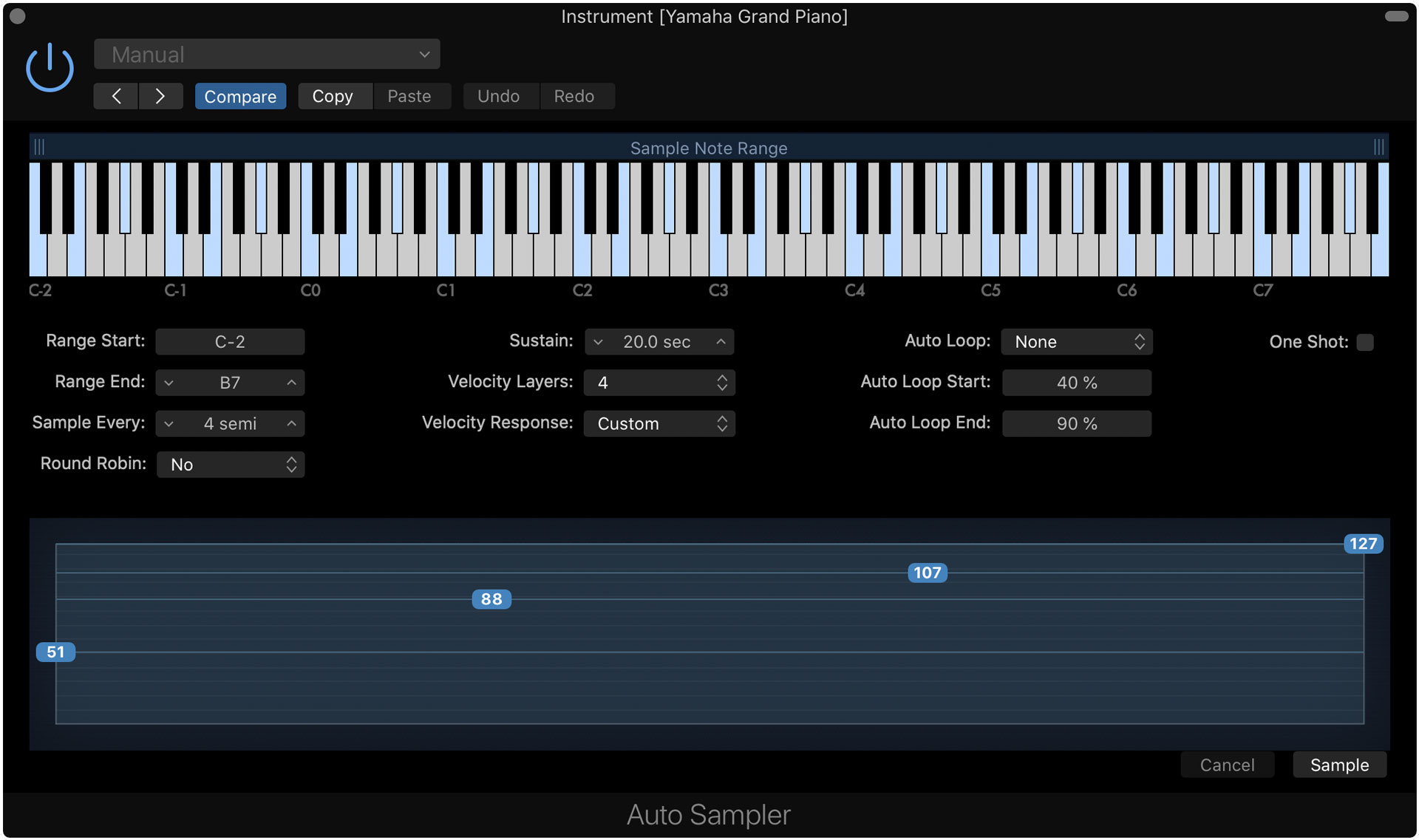Toggle the plug-in power button
Image resolution: width=1419 pixels, height=840 pixels.
[x=50, y=67]
